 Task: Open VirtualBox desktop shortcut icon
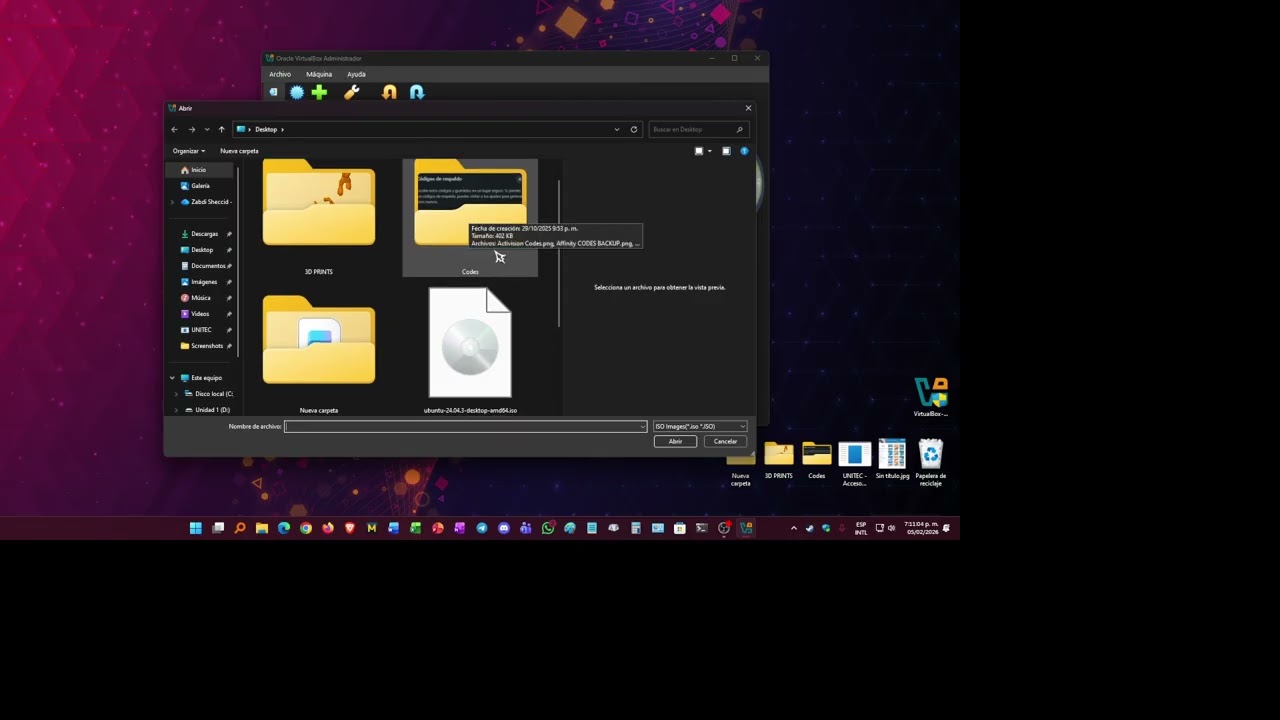(931, 397)
